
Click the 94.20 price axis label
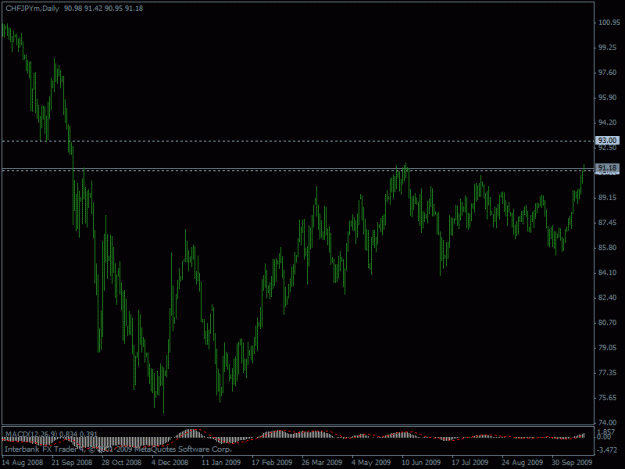pos(607,122)
